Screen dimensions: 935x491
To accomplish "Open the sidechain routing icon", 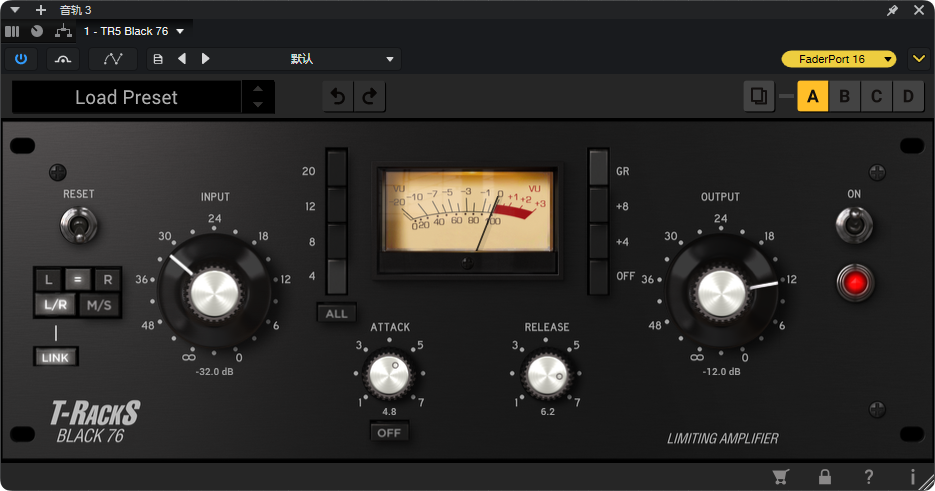I will pos(63,31).
